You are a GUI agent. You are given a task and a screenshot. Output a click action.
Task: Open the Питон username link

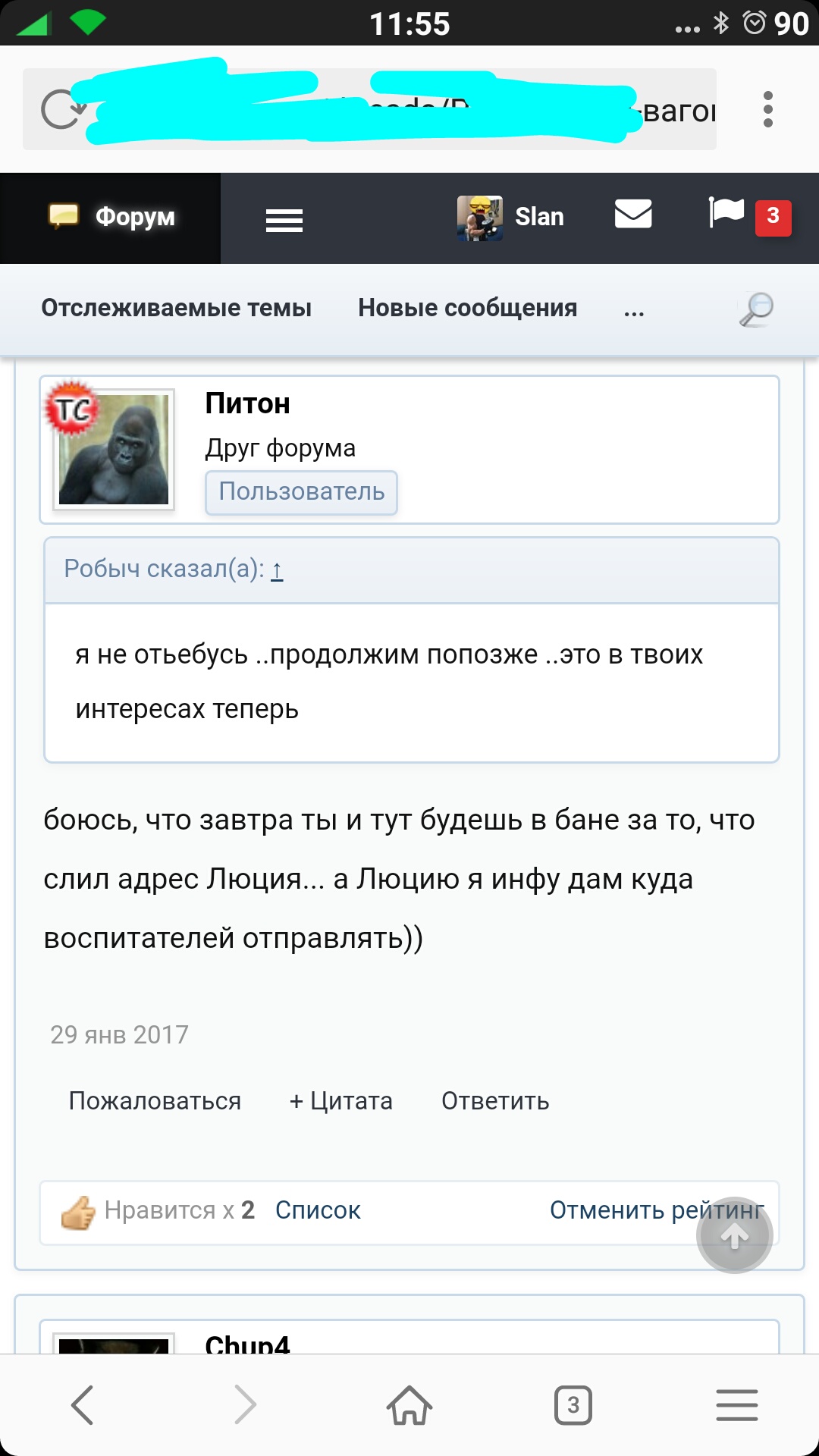247,403
